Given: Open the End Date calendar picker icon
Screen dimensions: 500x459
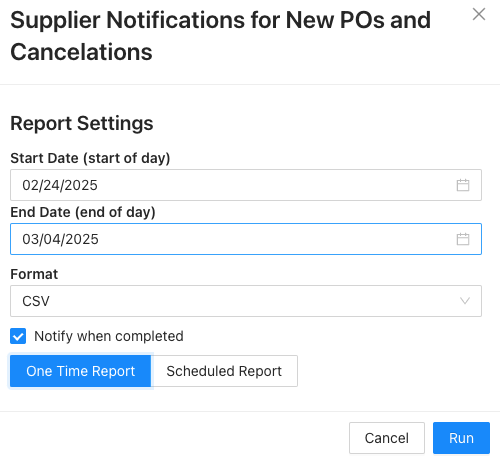Looking at the screenshot, I should (463, 239).
